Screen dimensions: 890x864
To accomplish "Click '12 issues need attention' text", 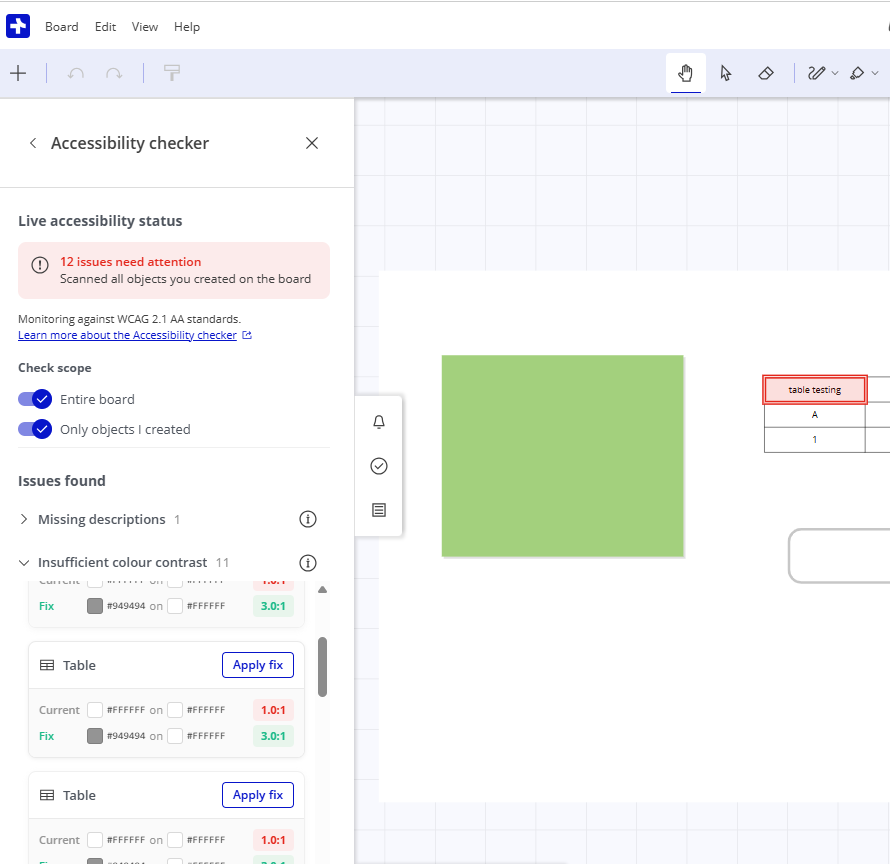I will (x=131, y=262).
